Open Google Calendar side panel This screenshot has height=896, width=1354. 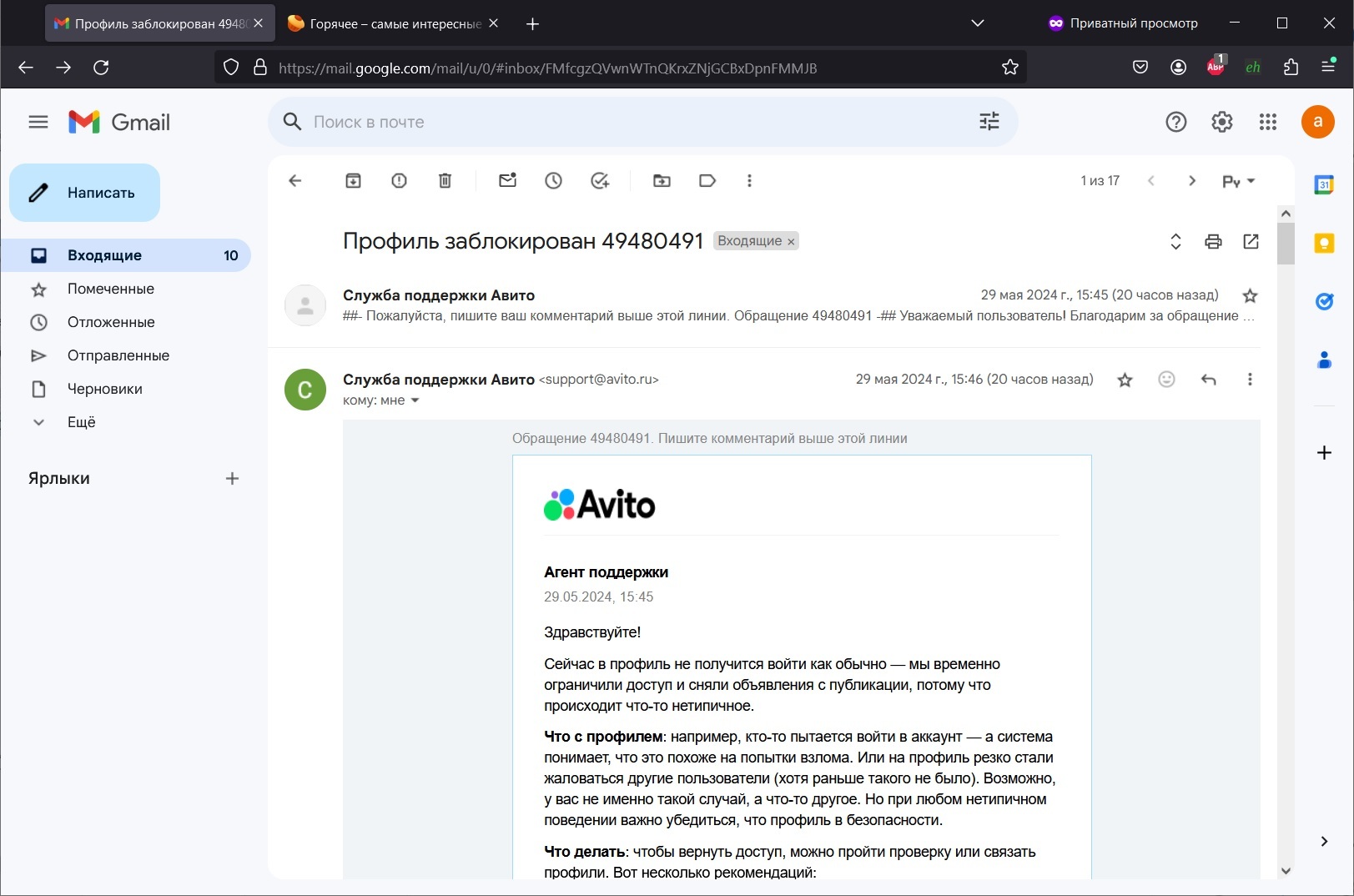coord(1324,184)
